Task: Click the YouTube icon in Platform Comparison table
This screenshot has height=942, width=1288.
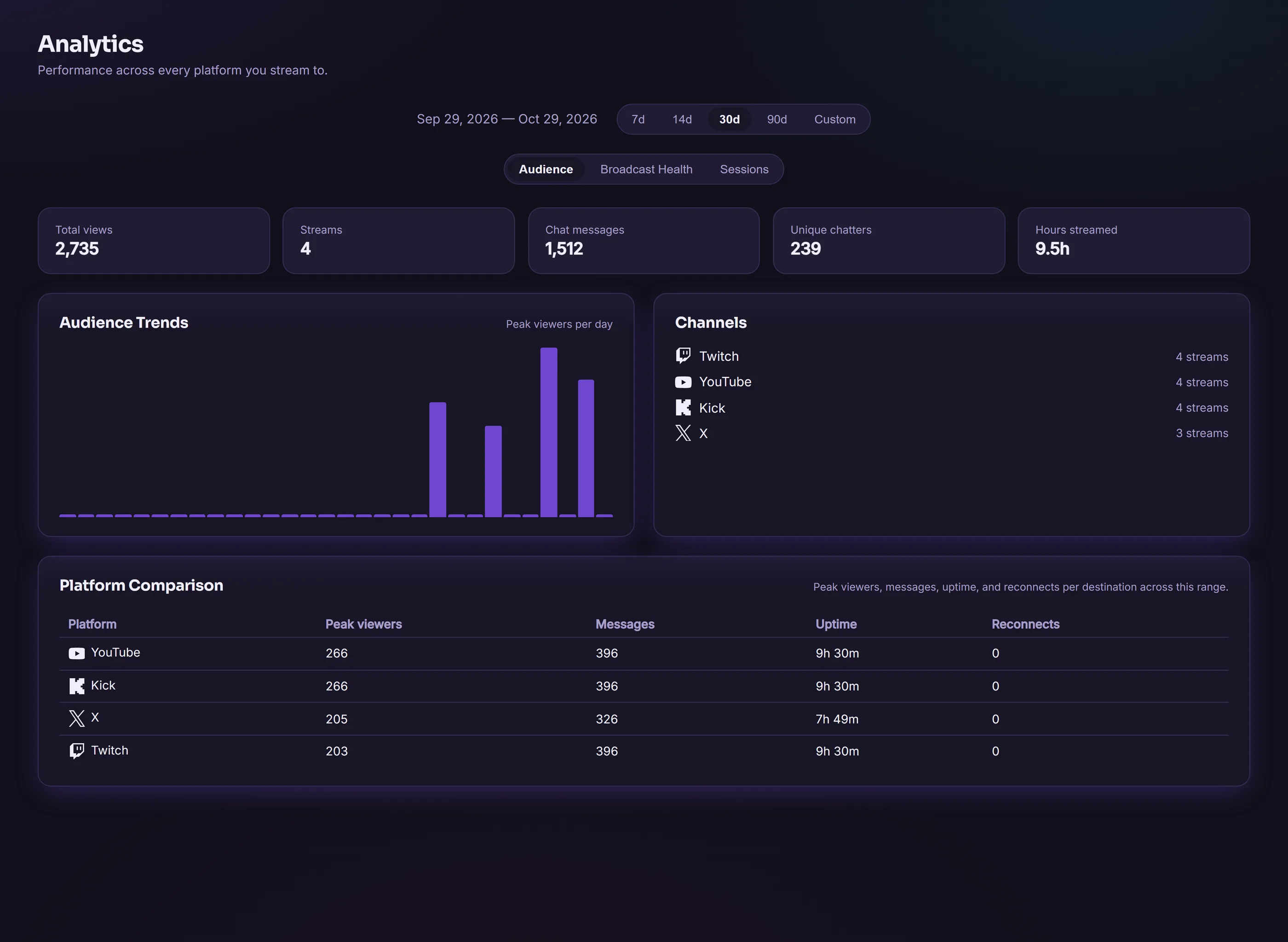Action: pyautogui.click(x=76, y=653)
